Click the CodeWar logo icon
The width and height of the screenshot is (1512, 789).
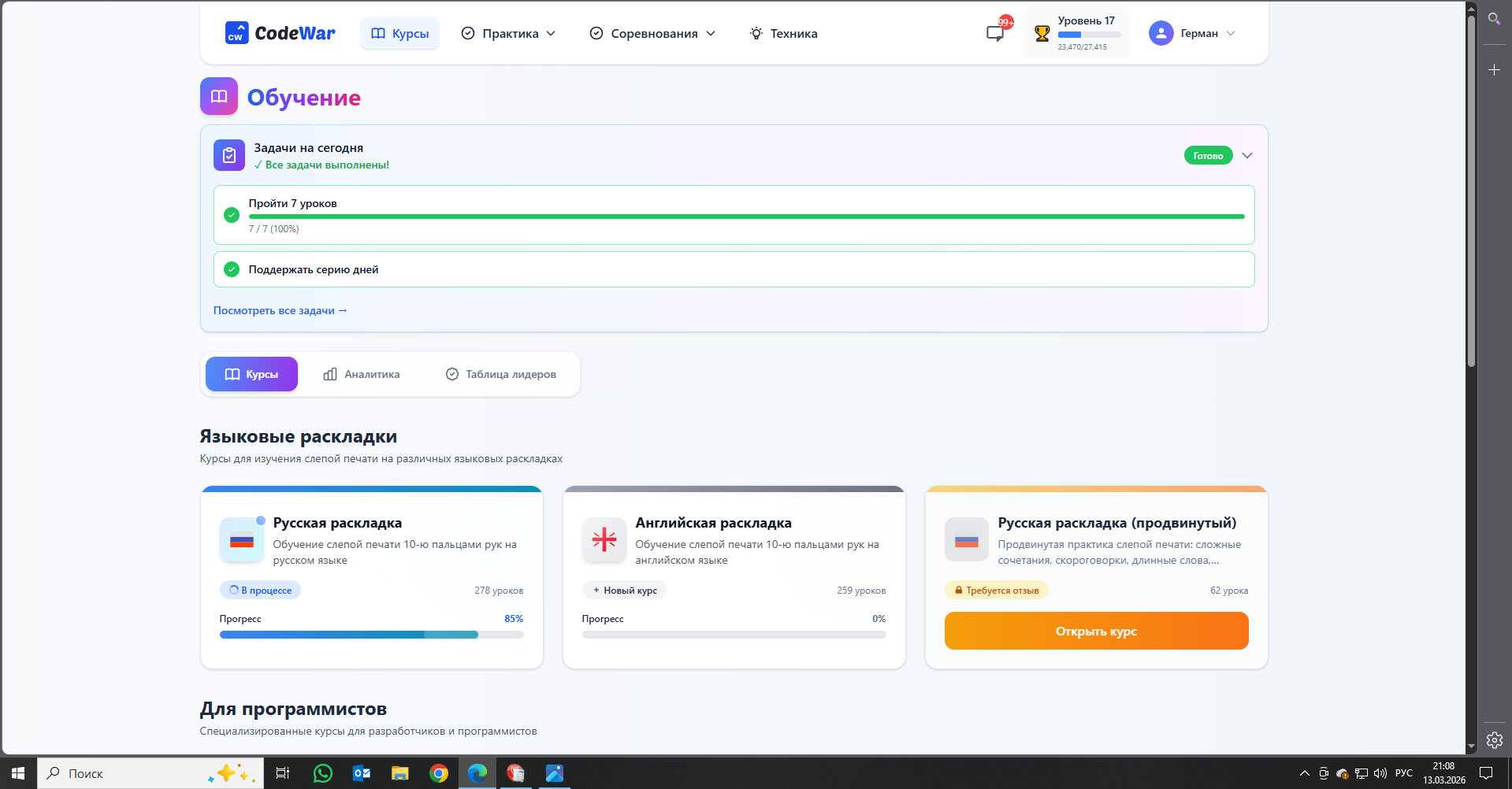236,33
